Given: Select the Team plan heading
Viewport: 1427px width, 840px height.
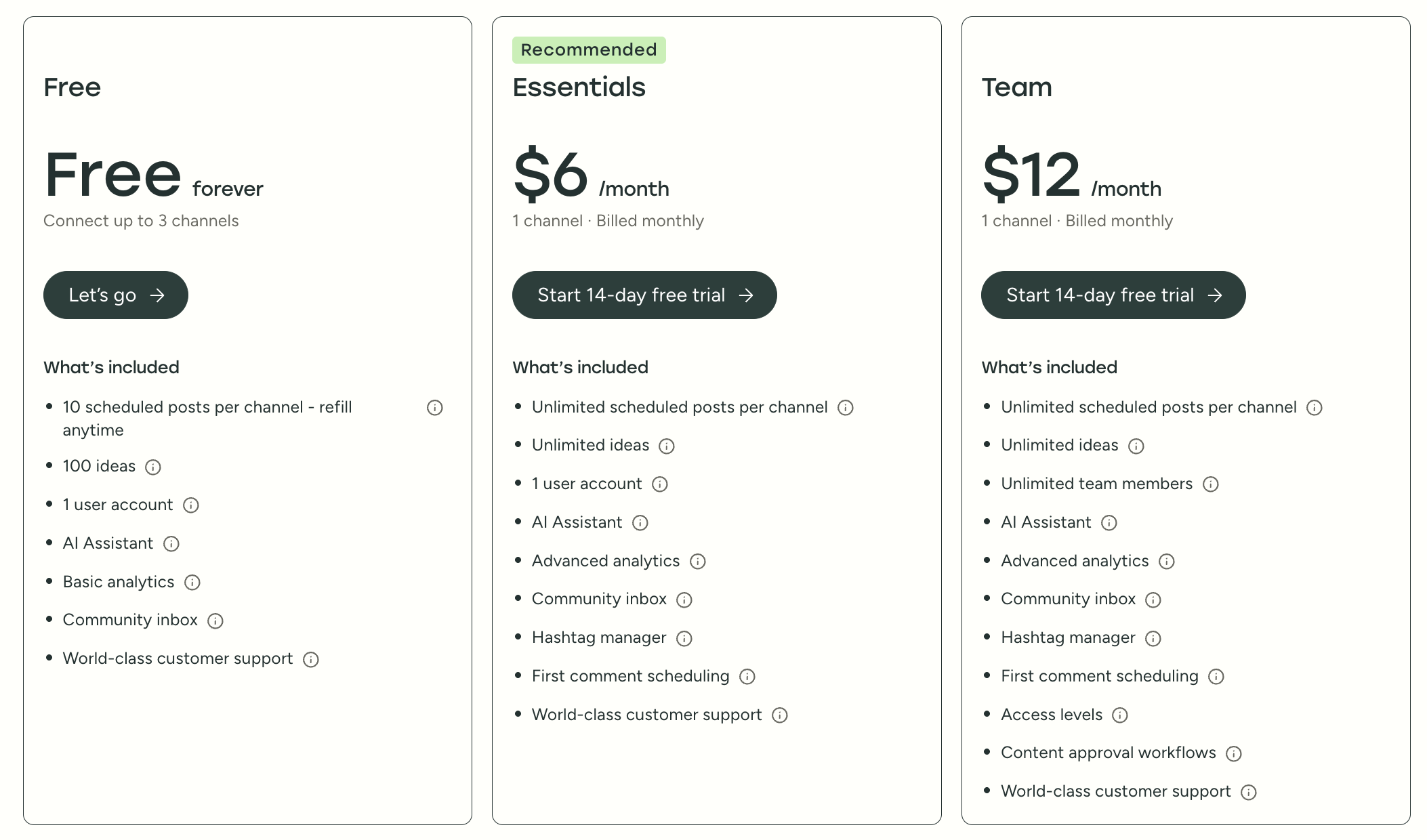Looking at the screenshot, I should (1016, 87).
